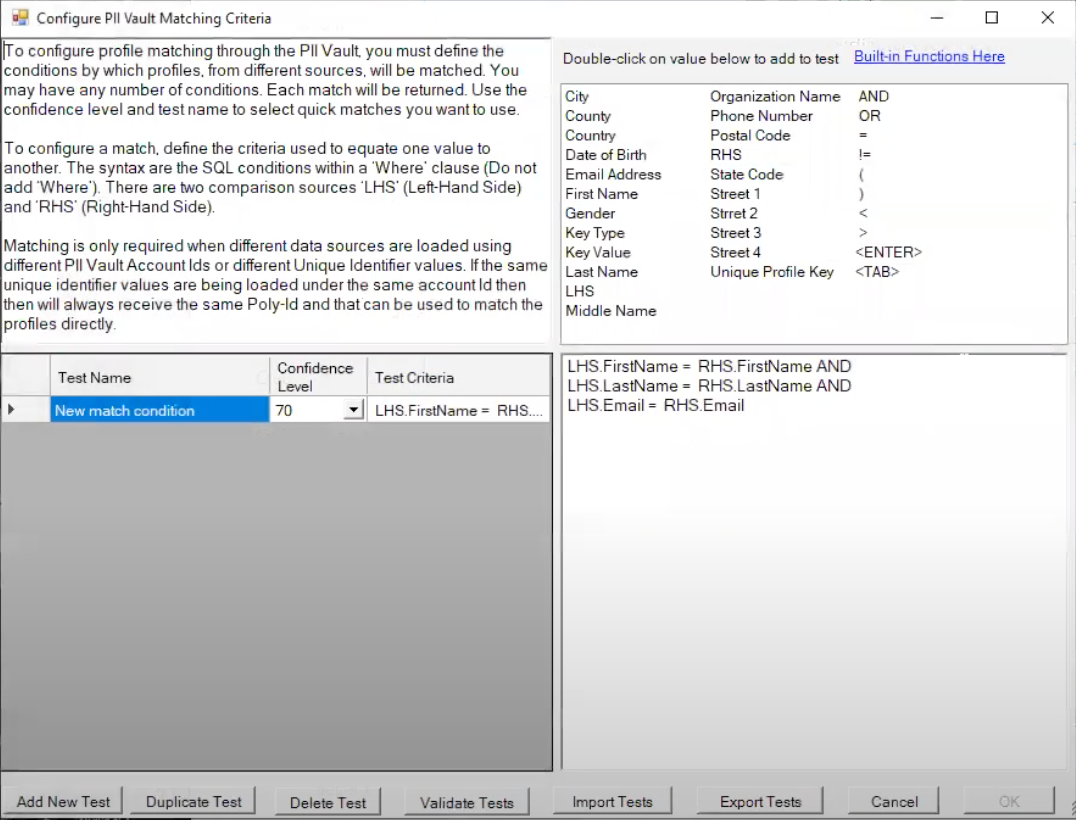
Task: Close the Configure PII Vault Matching Criteria window
Action: pyautogui.click(x=1047, y=18)
